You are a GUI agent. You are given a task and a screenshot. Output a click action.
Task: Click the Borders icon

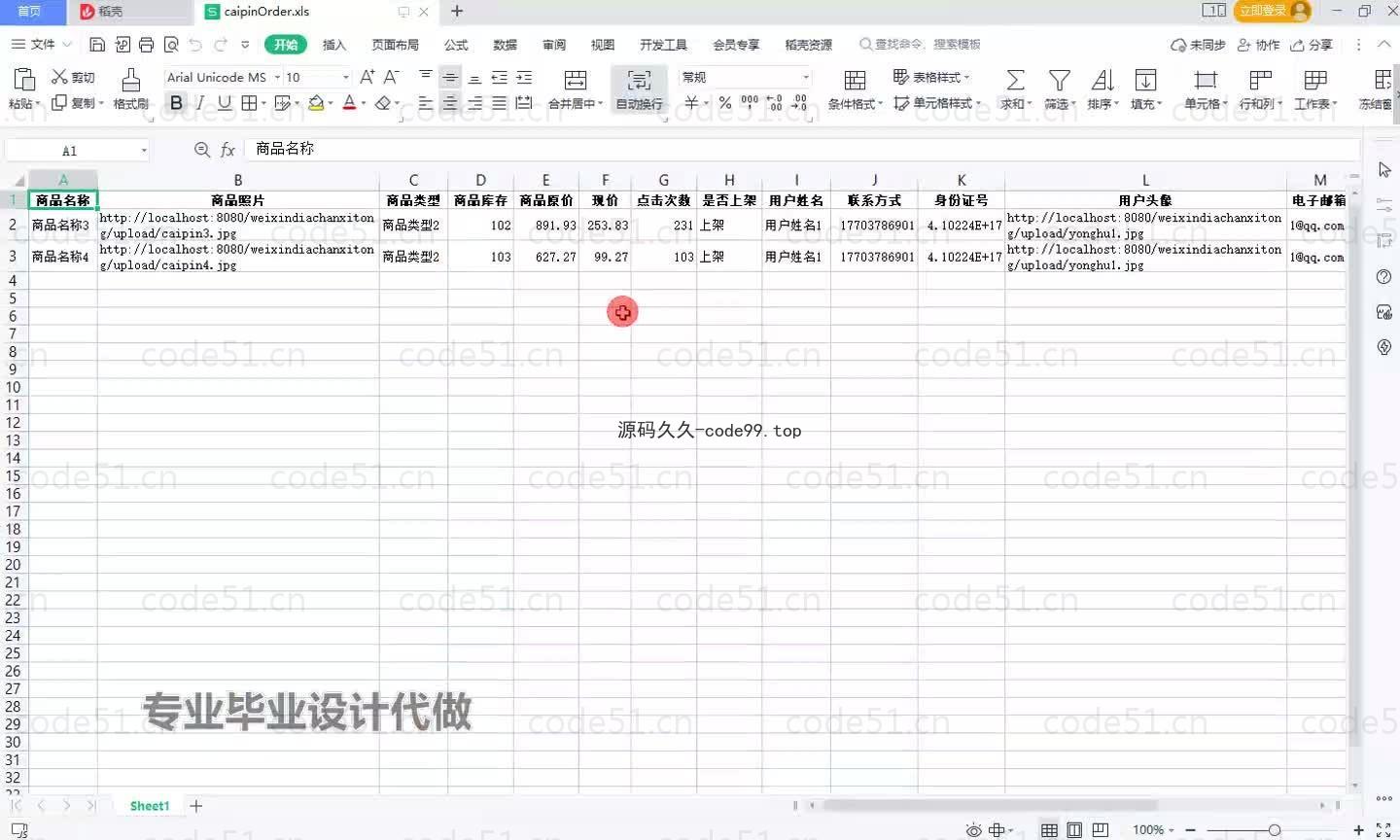(249, 103)
